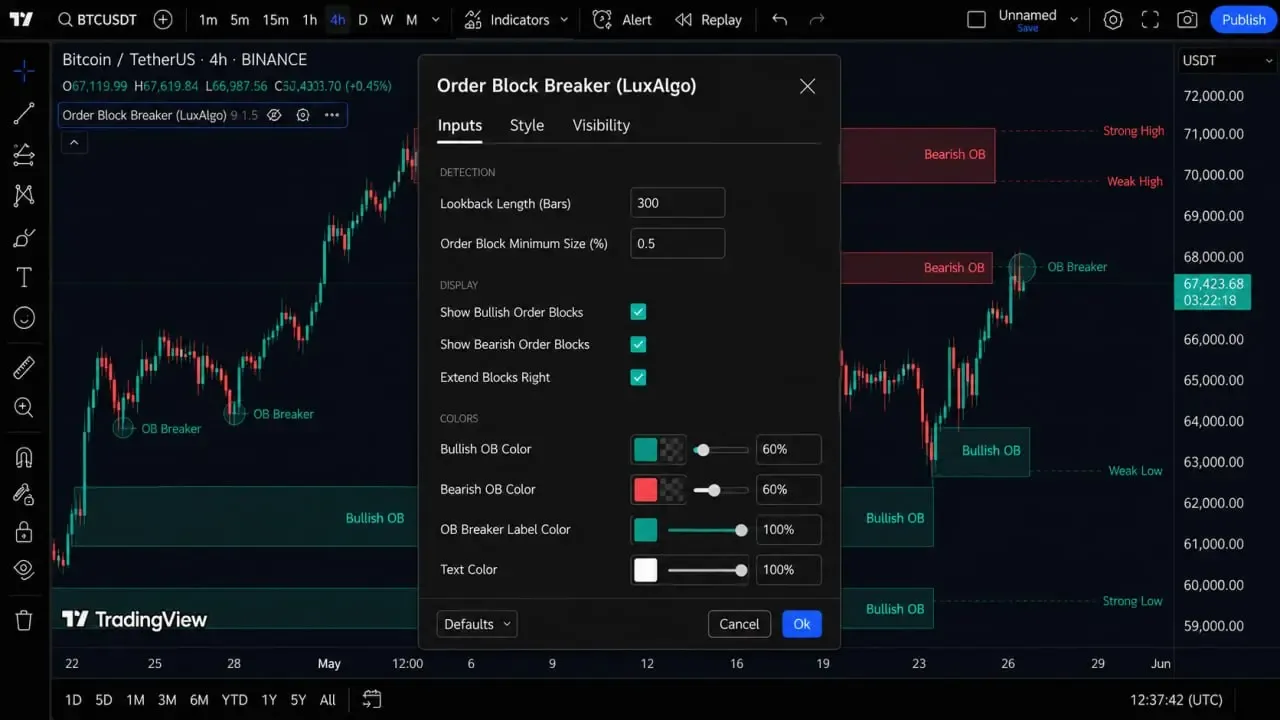
Task: Cancel the indicator settings changes
Action: [739, 624]
